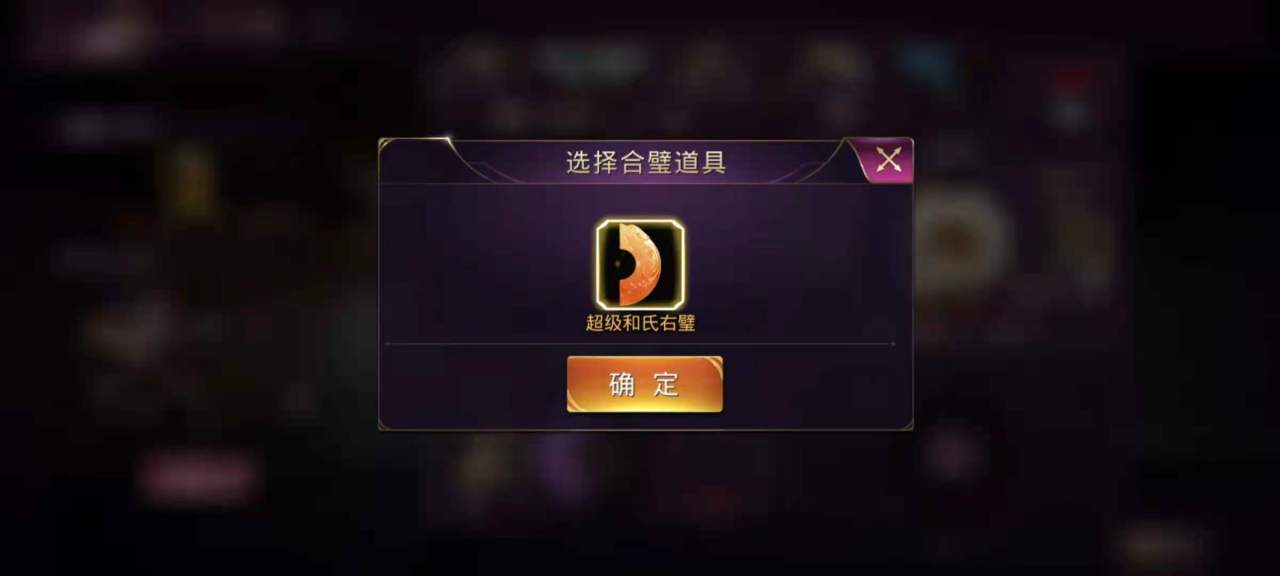Click the 选择合璧道具 dialog title

click(x=646, y=162)
